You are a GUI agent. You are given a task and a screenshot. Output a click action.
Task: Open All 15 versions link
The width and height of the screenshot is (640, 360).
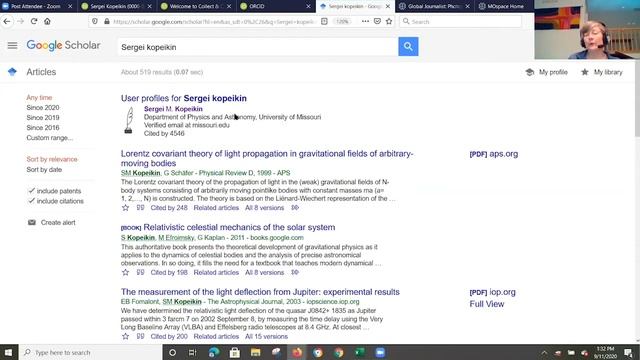[x=266, y=336]
